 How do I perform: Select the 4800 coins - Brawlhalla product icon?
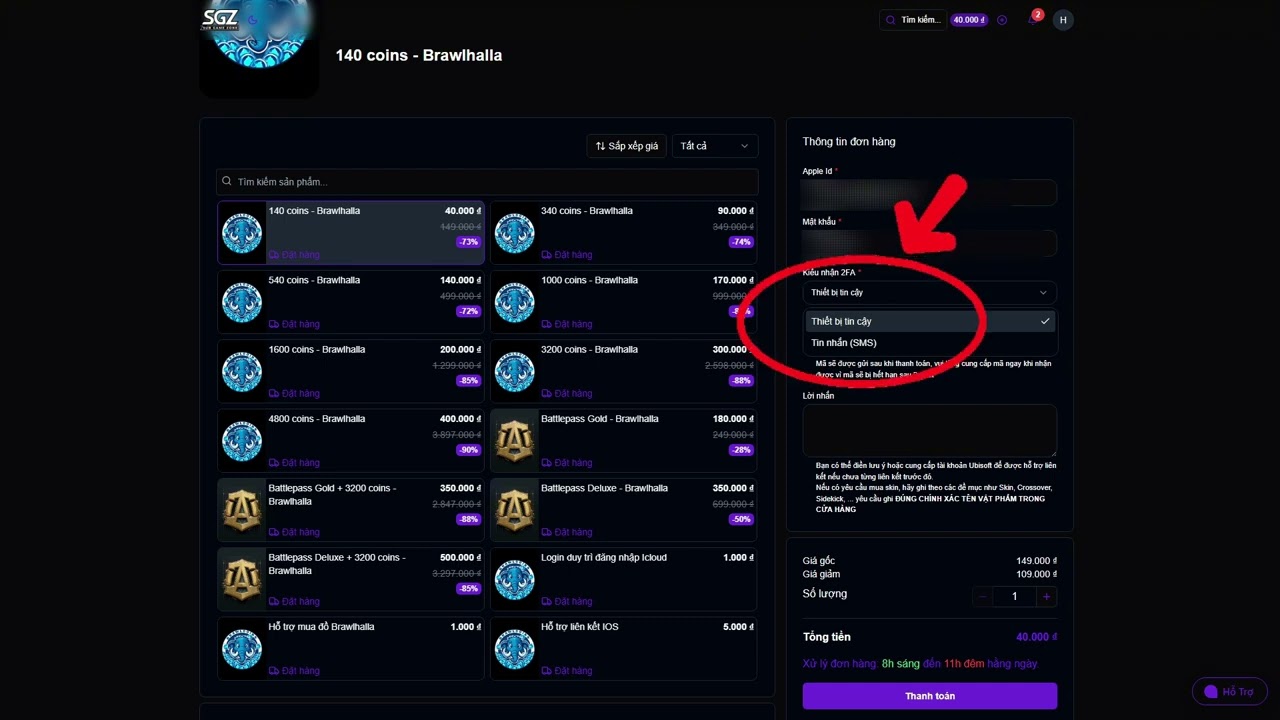pos(242,441)
